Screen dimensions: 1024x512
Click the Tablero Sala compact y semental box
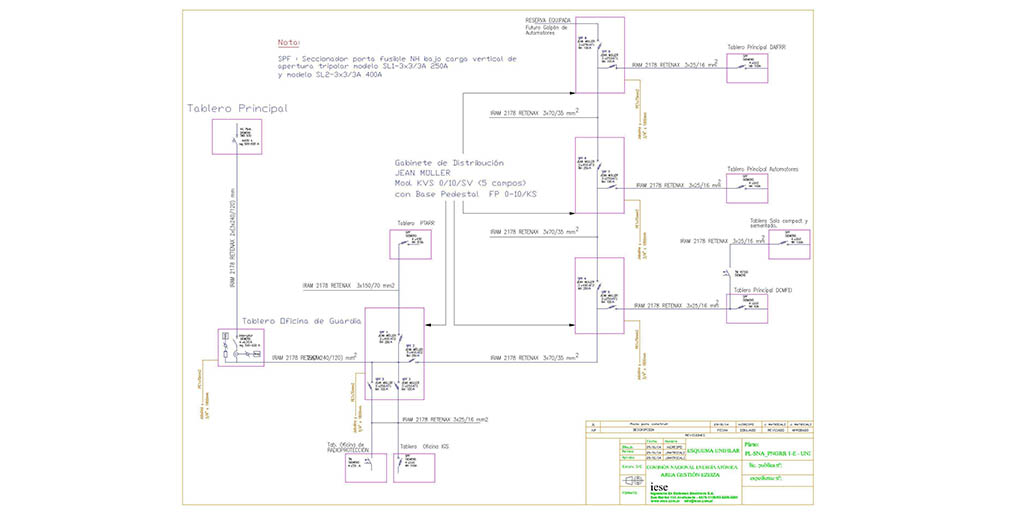[789, 243]
